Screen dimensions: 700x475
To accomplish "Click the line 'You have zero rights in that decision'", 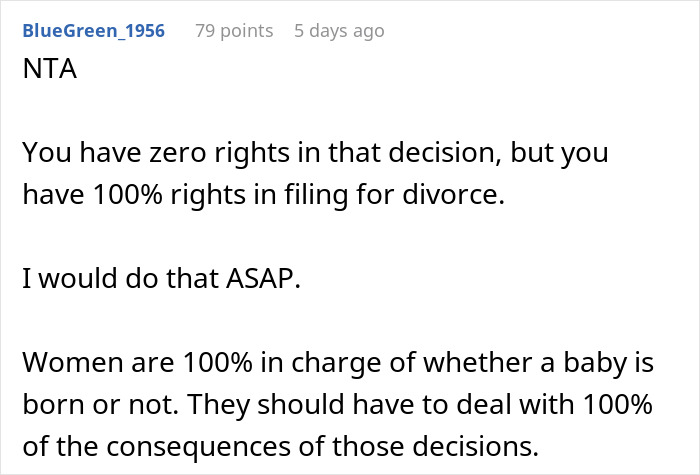I will point(316,153).
